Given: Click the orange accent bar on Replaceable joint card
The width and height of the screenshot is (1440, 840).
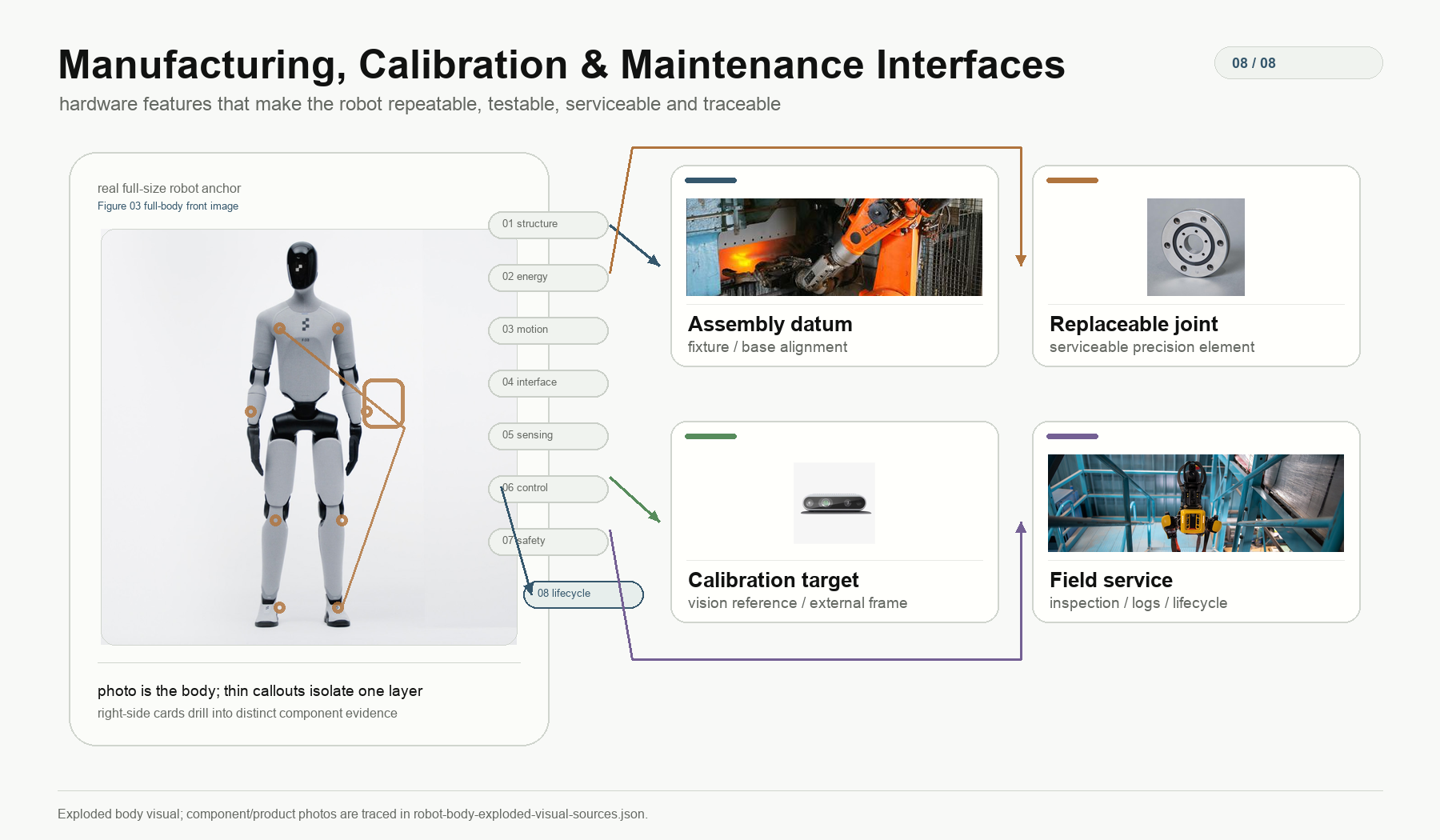Looking at the screenshot, I should (1072, 181).
